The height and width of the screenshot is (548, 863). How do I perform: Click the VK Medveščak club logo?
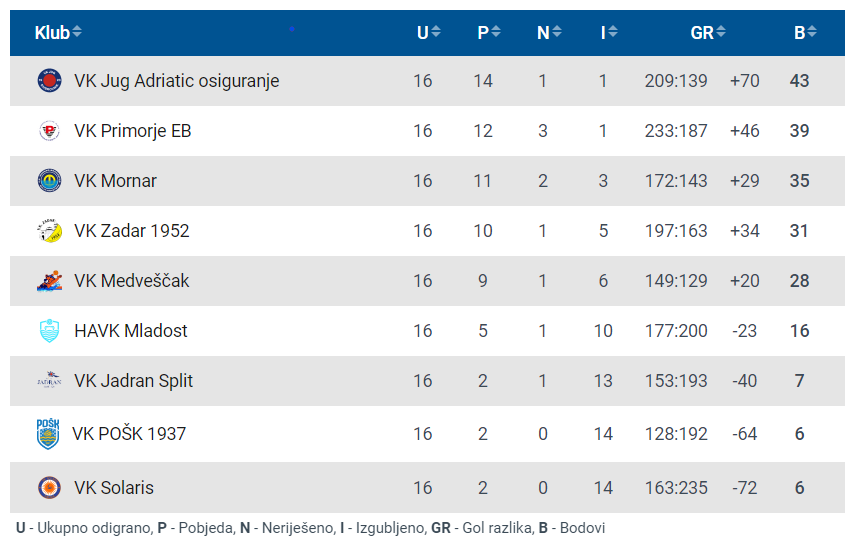[x=49, y=281]
